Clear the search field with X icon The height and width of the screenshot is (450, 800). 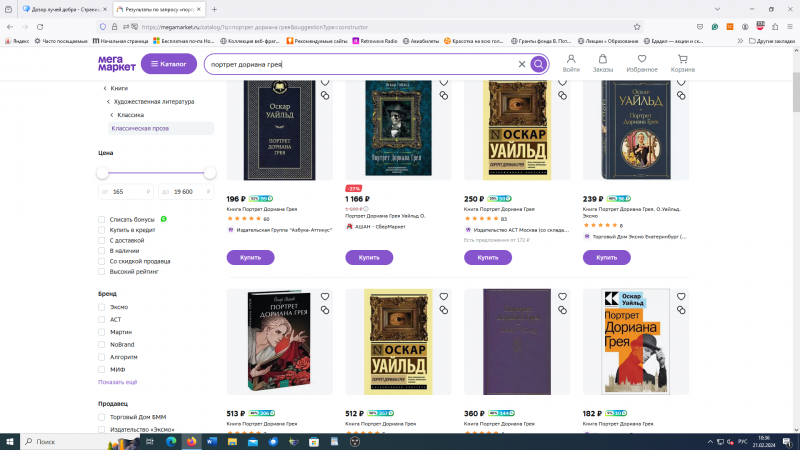coord(521,64)
